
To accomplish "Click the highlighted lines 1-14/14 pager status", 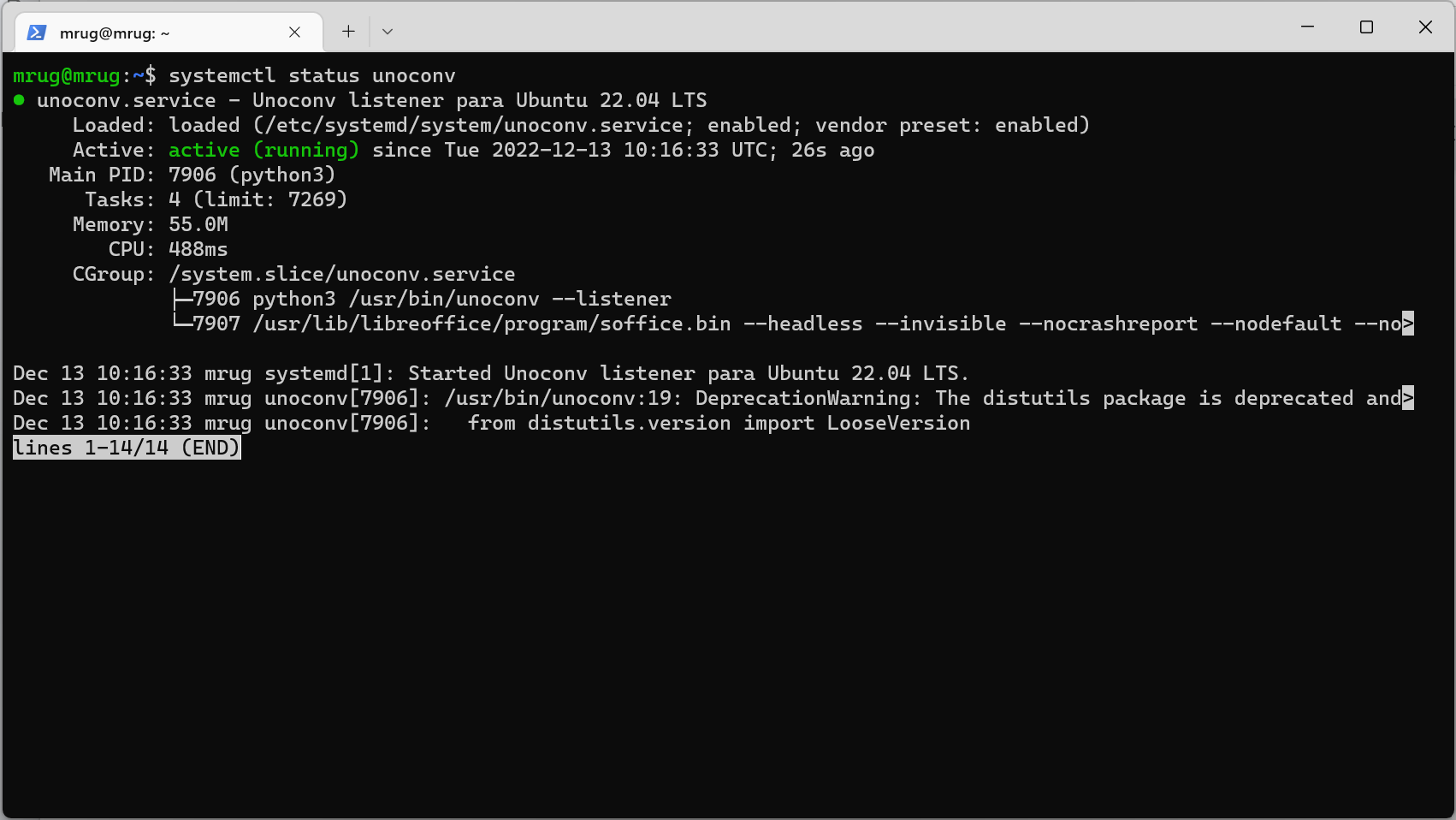I will pyautogui.click(x=126, y=447).
